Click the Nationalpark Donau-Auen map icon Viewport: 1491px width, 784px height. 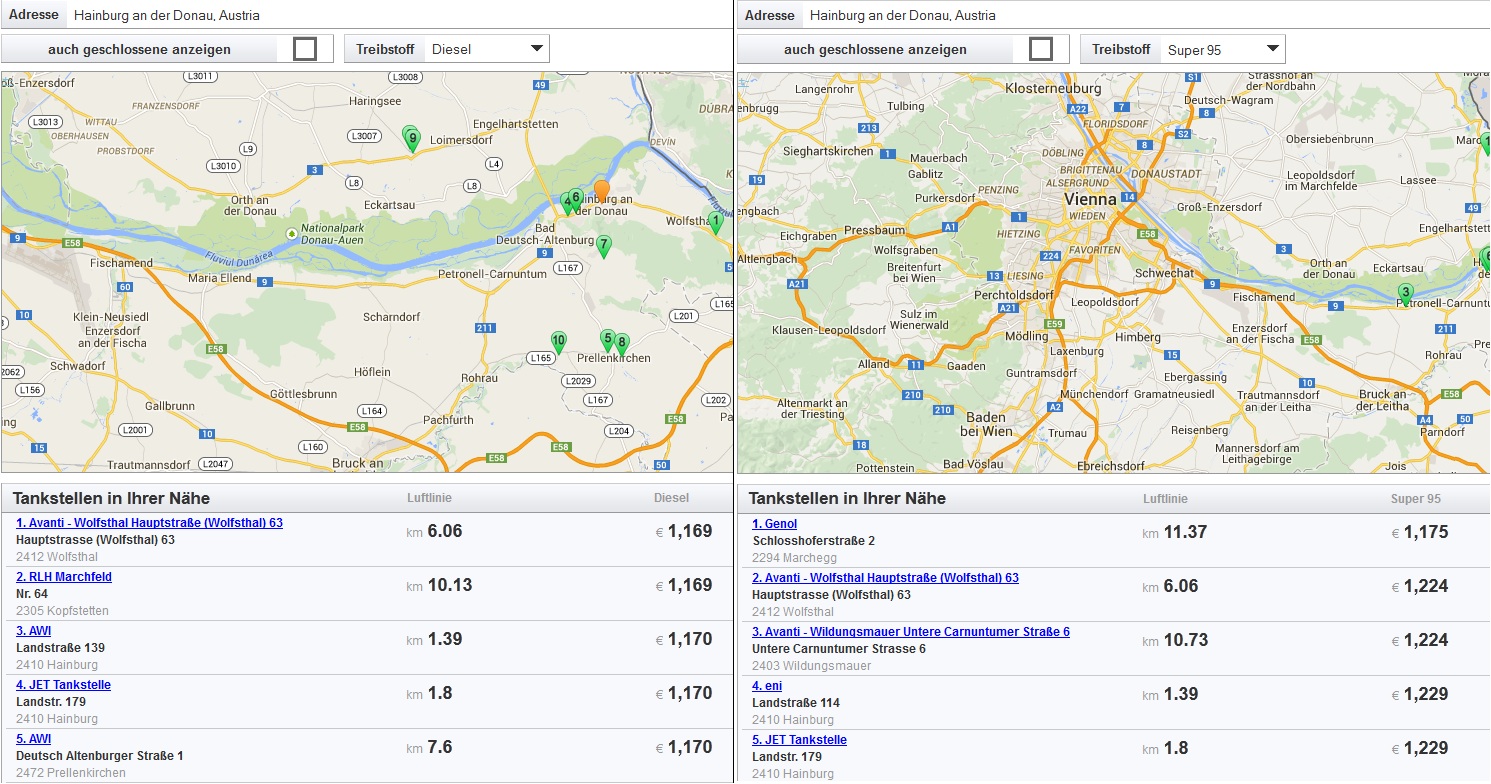(x=291, y=234)
